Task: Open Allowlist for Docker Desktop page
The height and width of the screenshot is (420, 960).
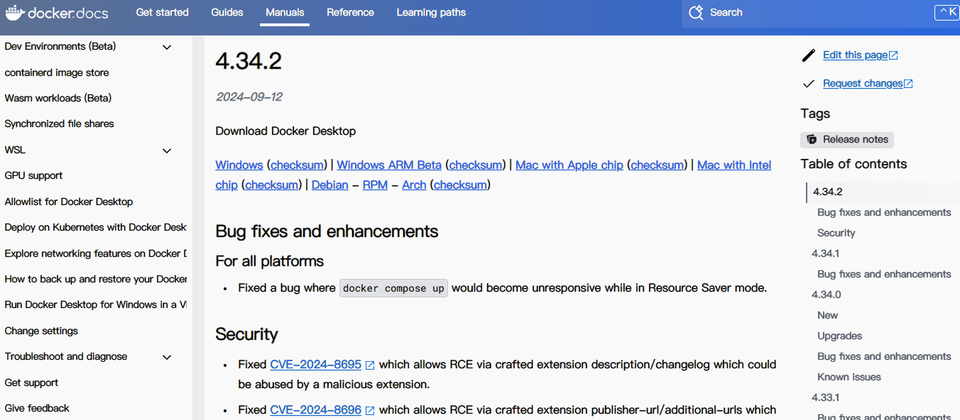Action: point(69,202)
